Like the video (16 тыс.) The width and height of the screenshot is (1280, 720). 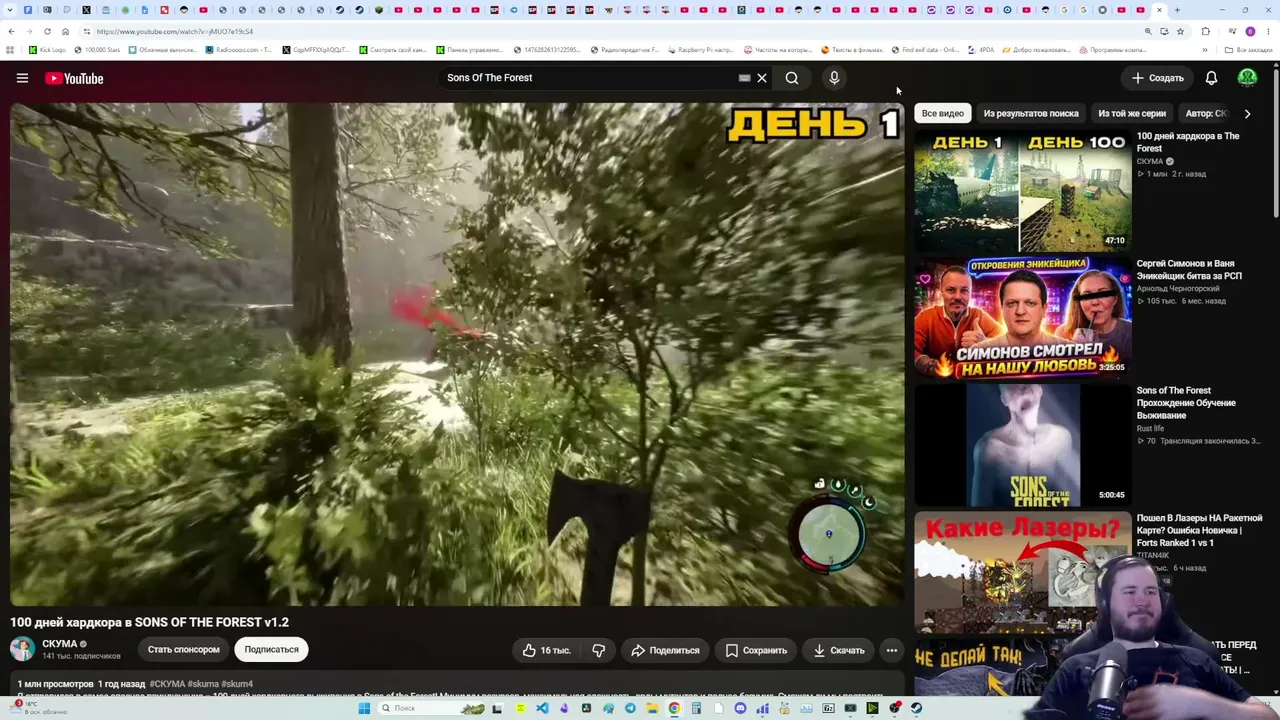tap(546, 650)
